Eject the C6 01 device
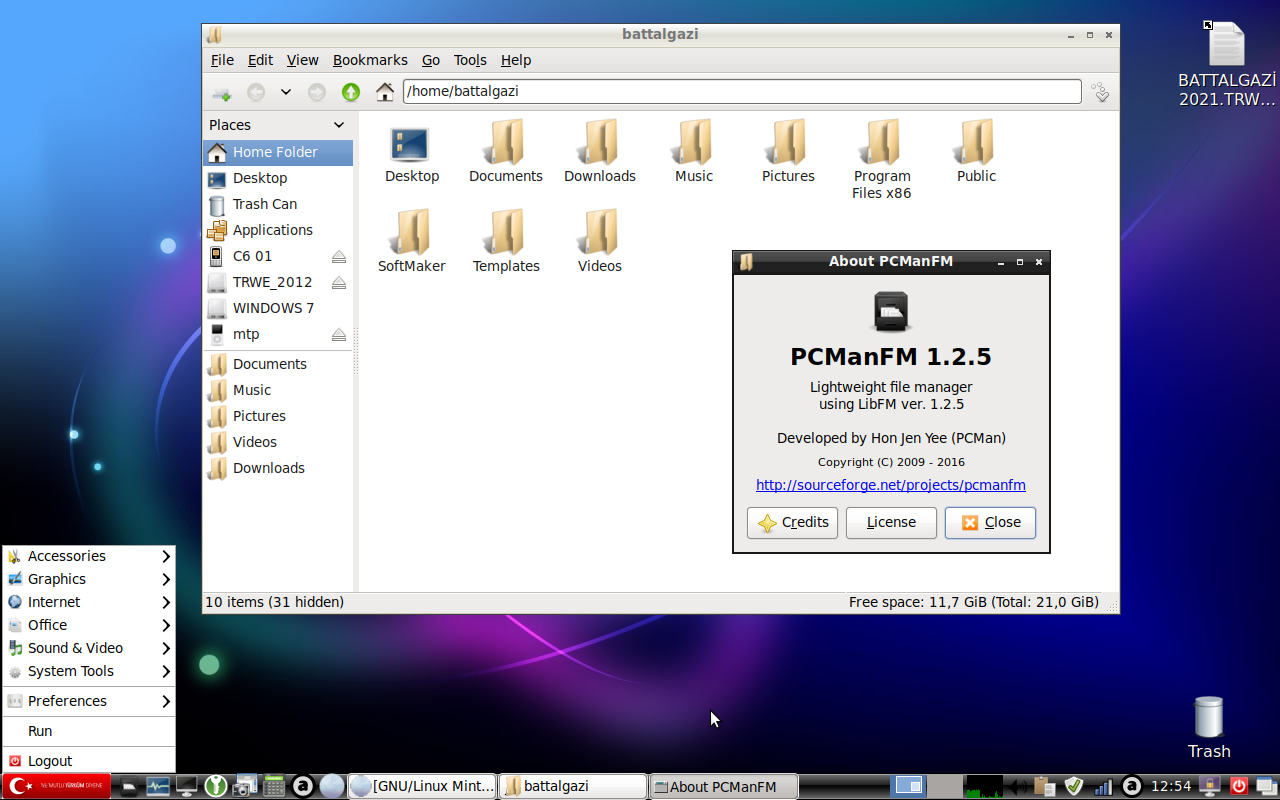 point(339,256)
